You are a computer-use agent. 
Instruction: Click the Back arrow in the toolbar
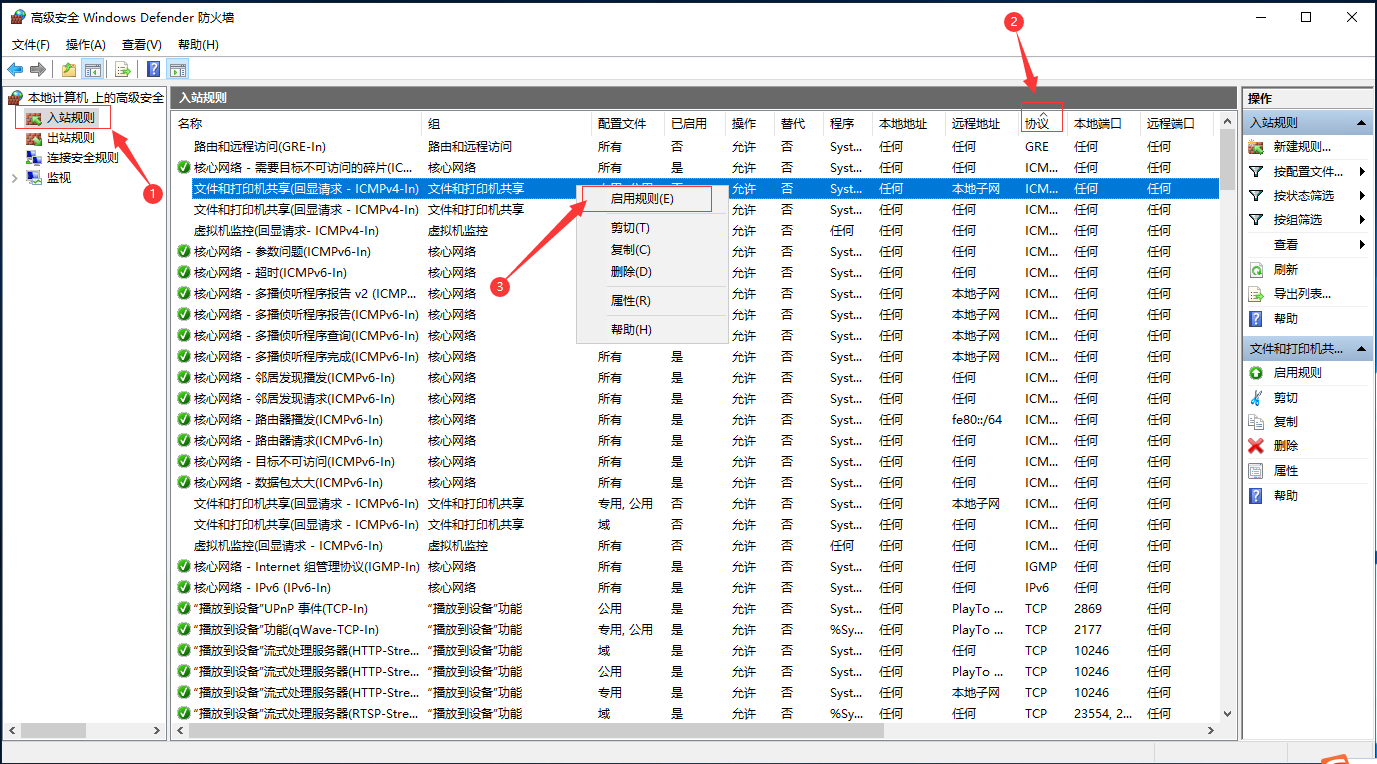pos(15,69)
